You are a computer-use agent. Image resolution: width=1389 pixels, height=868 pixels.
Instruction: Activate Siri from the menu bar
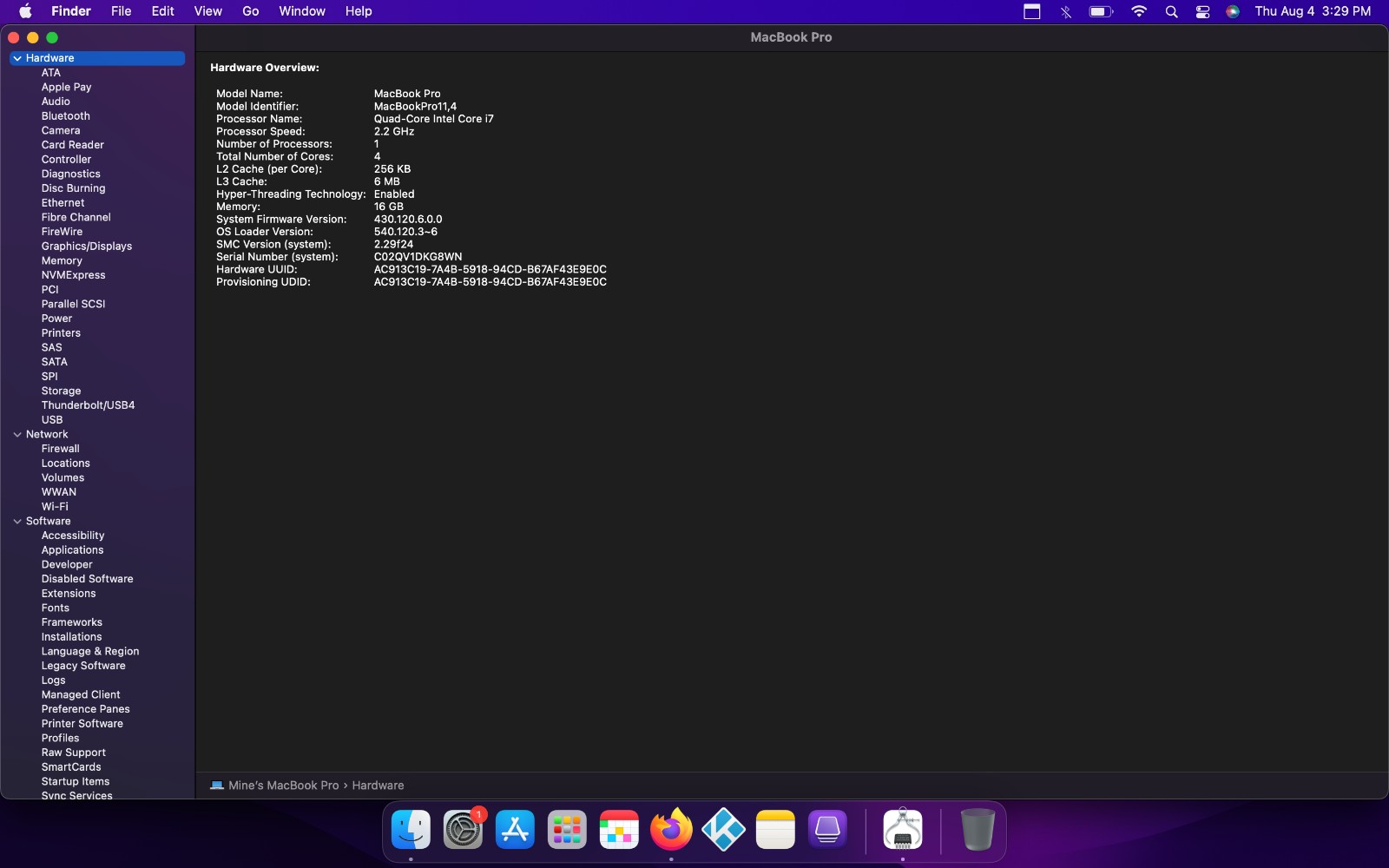1233,11
